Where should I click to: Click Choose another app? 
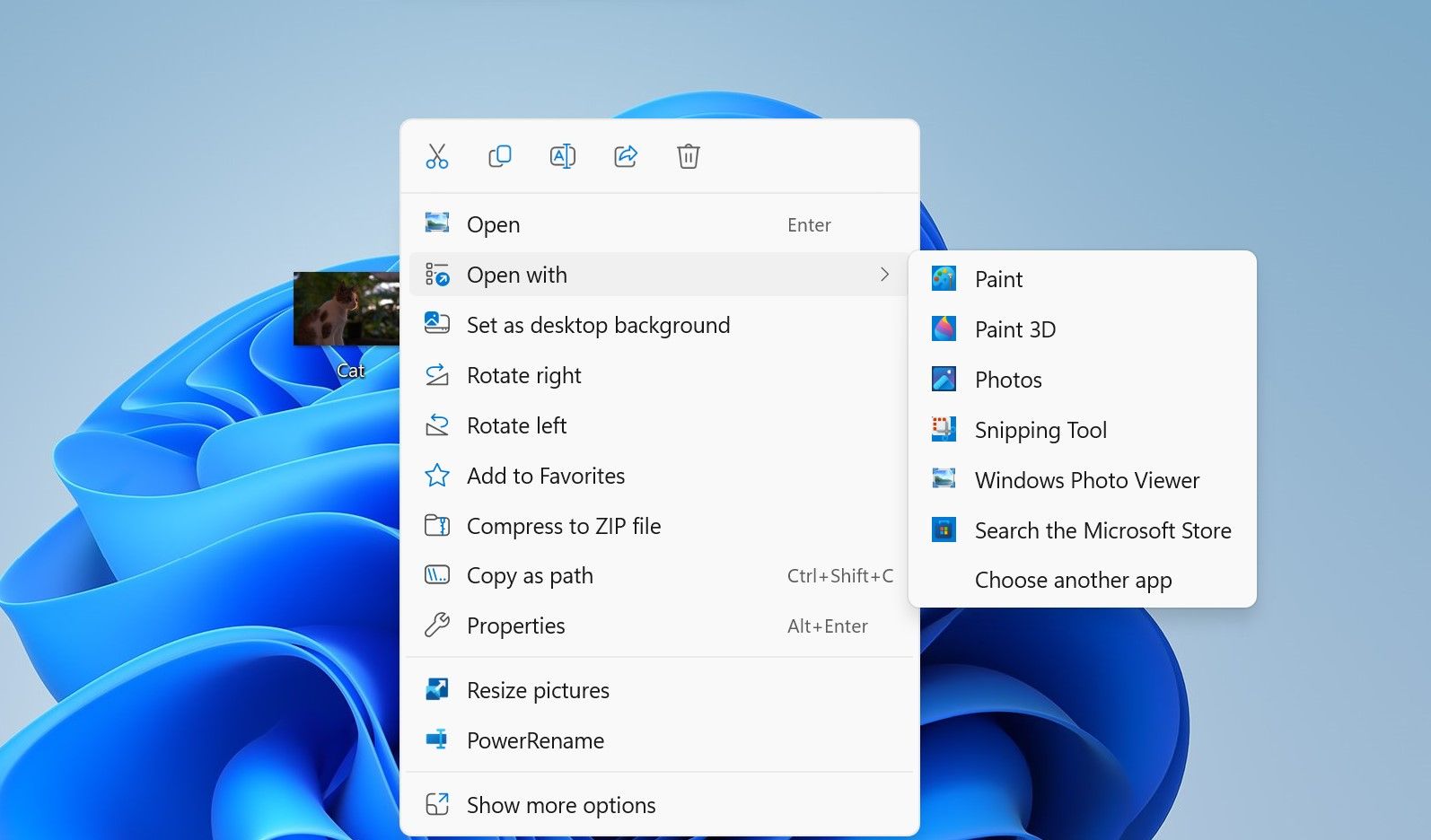(1073, 581)
